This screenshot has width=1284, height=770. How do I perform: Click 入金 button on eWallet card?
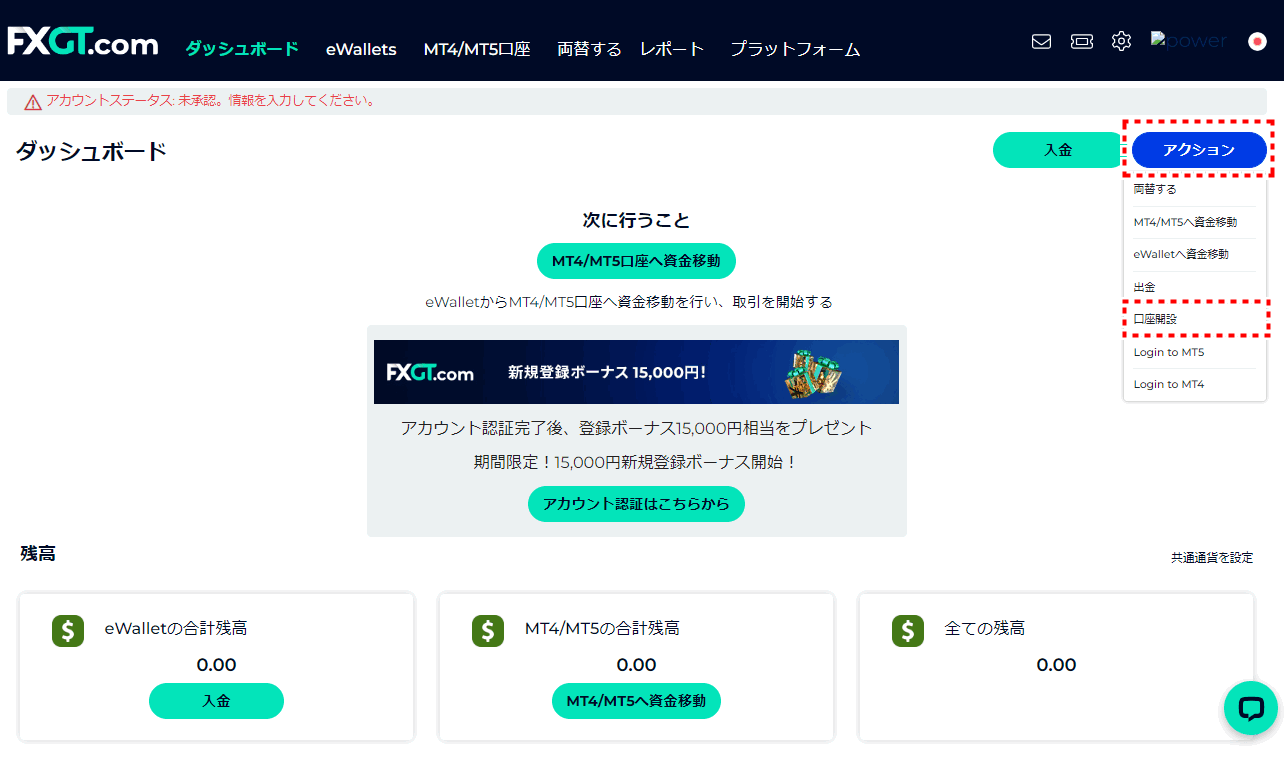pos(216,701)
